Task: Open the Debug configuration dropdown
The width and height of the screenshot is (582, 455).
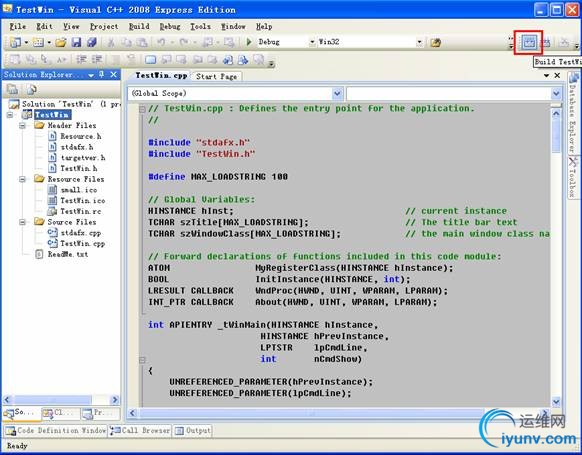Action: (x=312, y=42)
